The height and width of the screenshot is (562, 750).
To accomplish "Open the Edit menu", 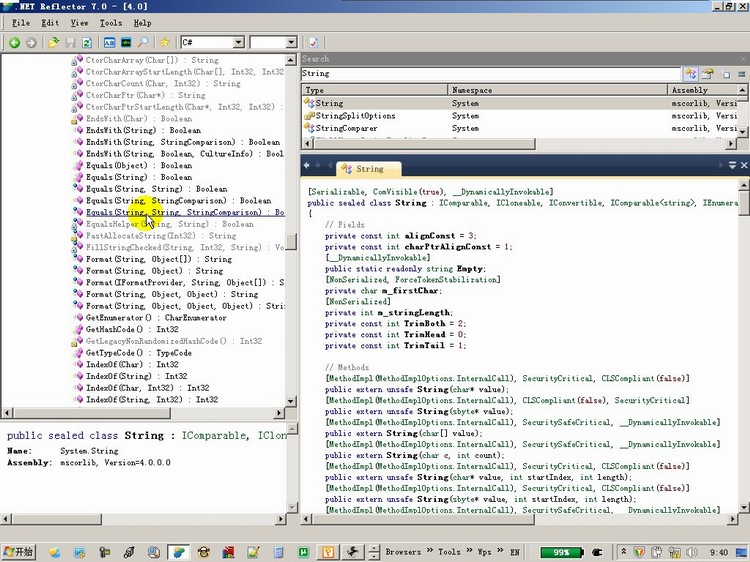I will (50, 23).
